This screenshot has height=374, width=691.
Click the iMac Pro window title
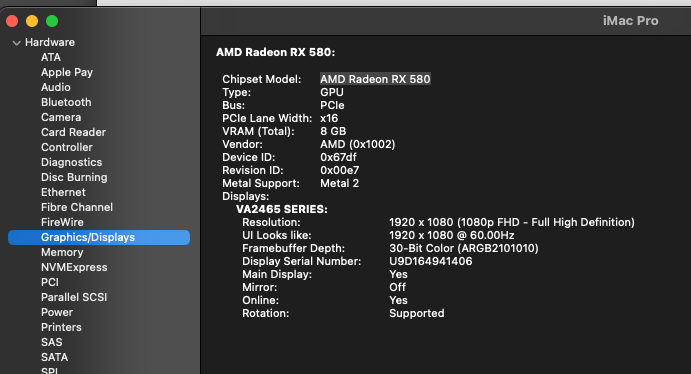tap(631, 21)
